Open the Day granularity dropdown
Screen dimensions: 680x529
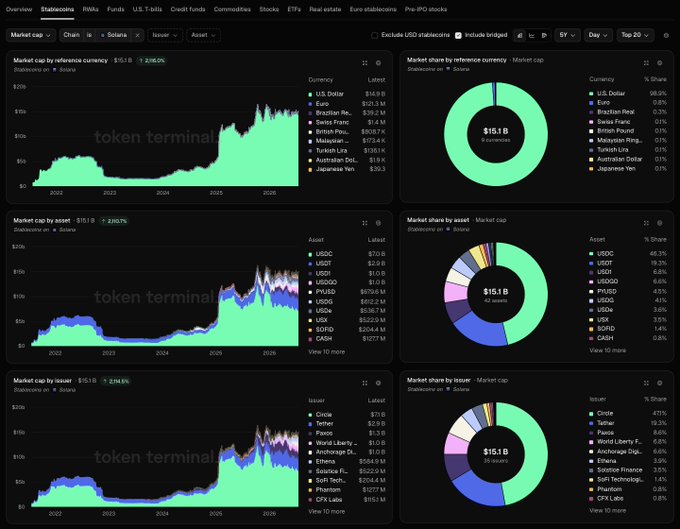click(598, 35)
